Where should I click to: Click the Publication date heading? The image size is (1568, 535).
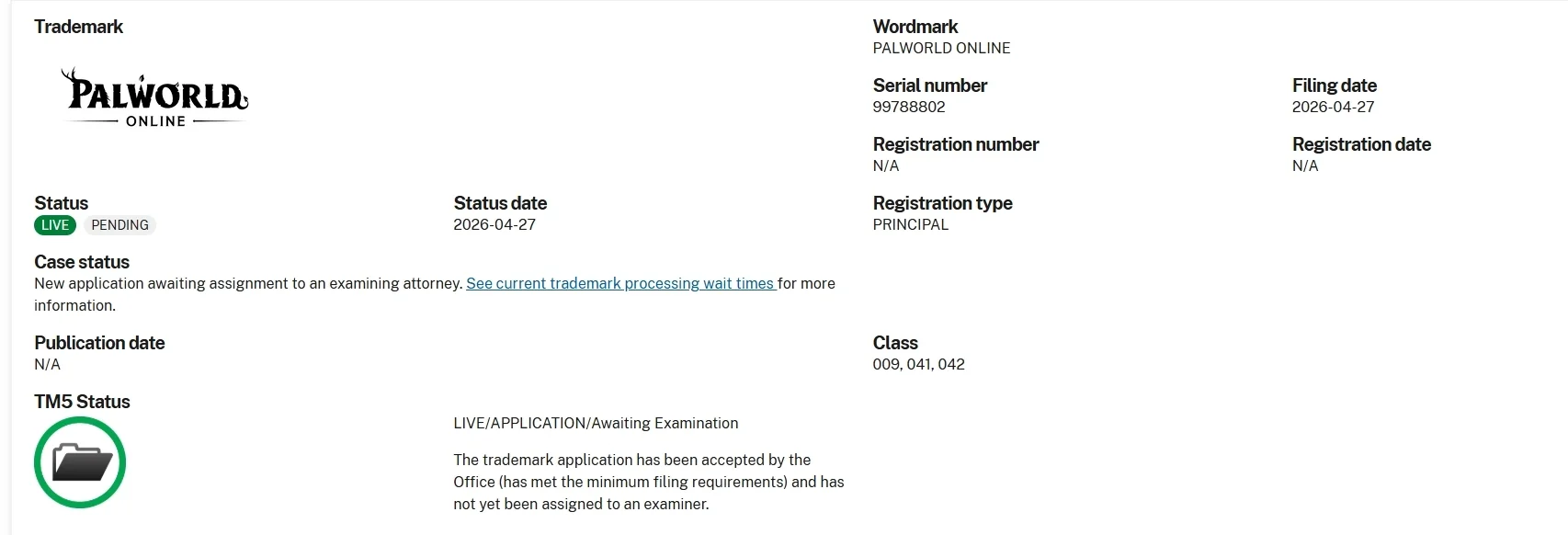click(x=99, y=343)
